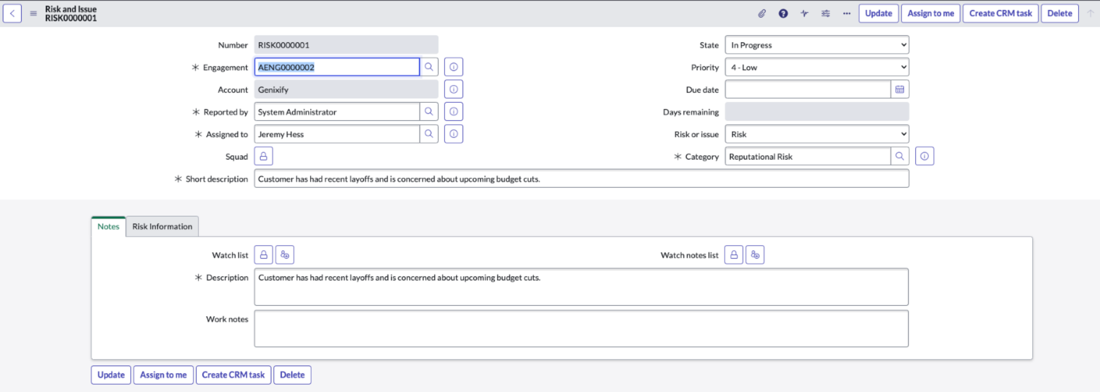Screen dimensions: 1100x392
Task: Open the Due date calendar picker
Action: click(900, 90)
